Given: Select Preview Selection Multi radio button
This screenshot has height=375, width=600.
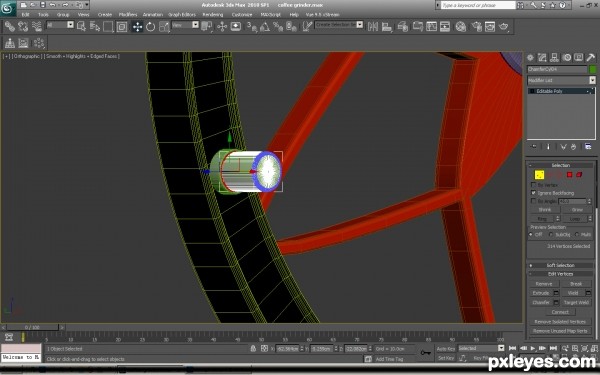Looking at the screenshot, I should click(577, 234).
